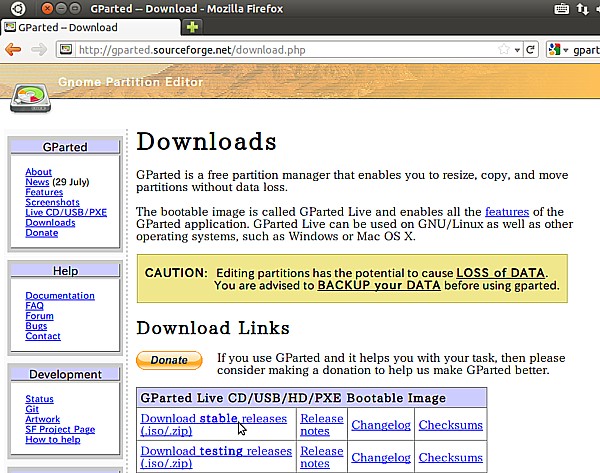The image size is (600, 473).
Task: Open Release notes for testing releases
Action: coord(322,457)
